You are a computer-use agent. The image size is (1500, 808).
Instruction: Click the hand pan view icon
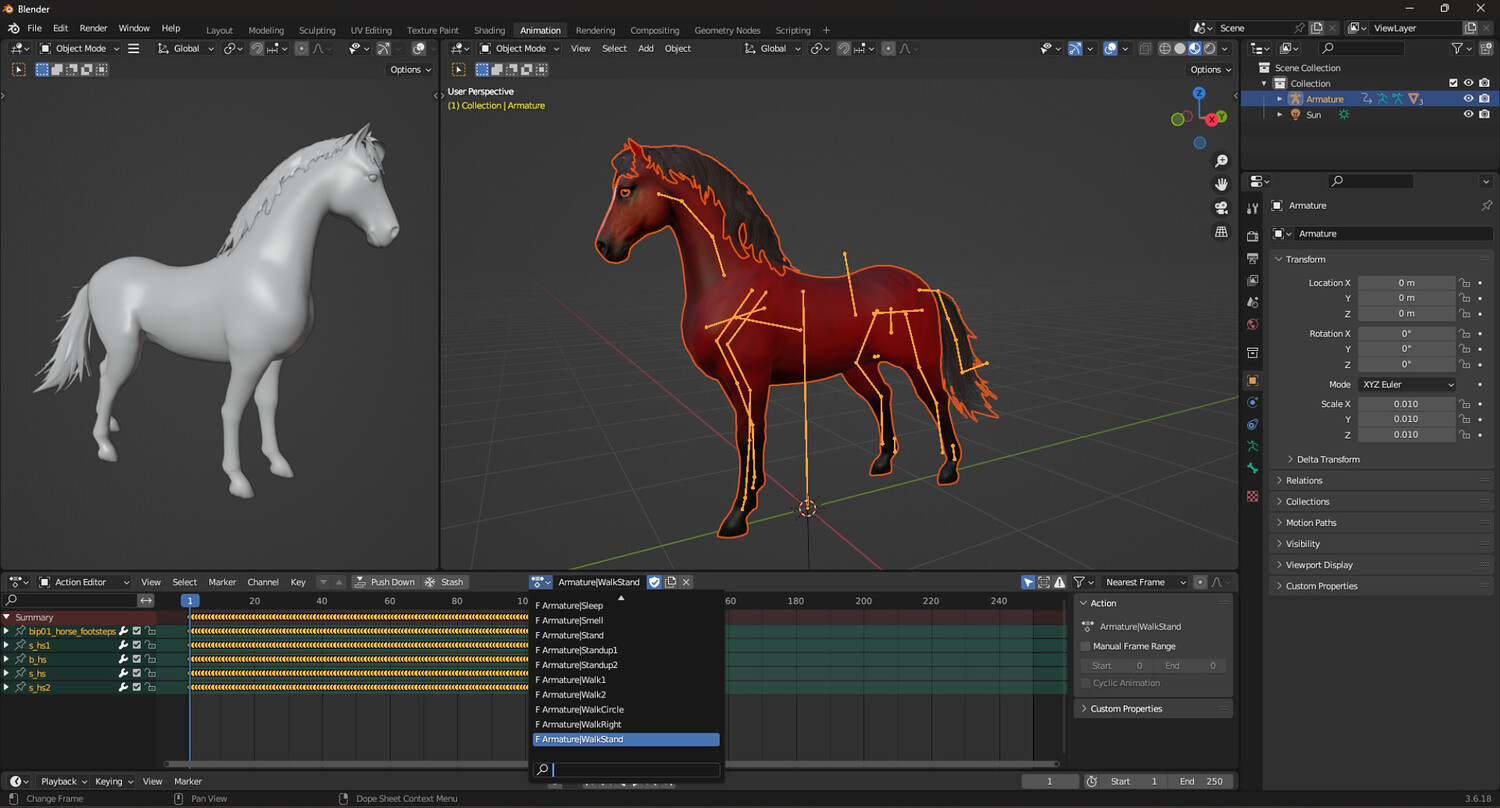1221,184
